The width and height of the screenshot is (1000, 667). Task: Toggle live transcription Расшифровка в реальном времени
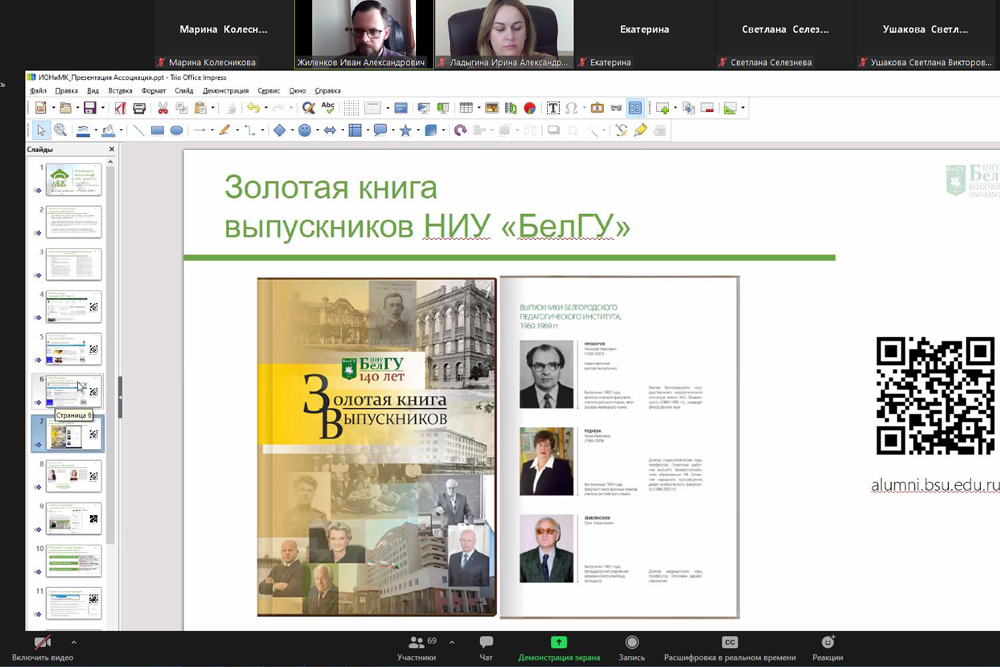click(730, 648)
